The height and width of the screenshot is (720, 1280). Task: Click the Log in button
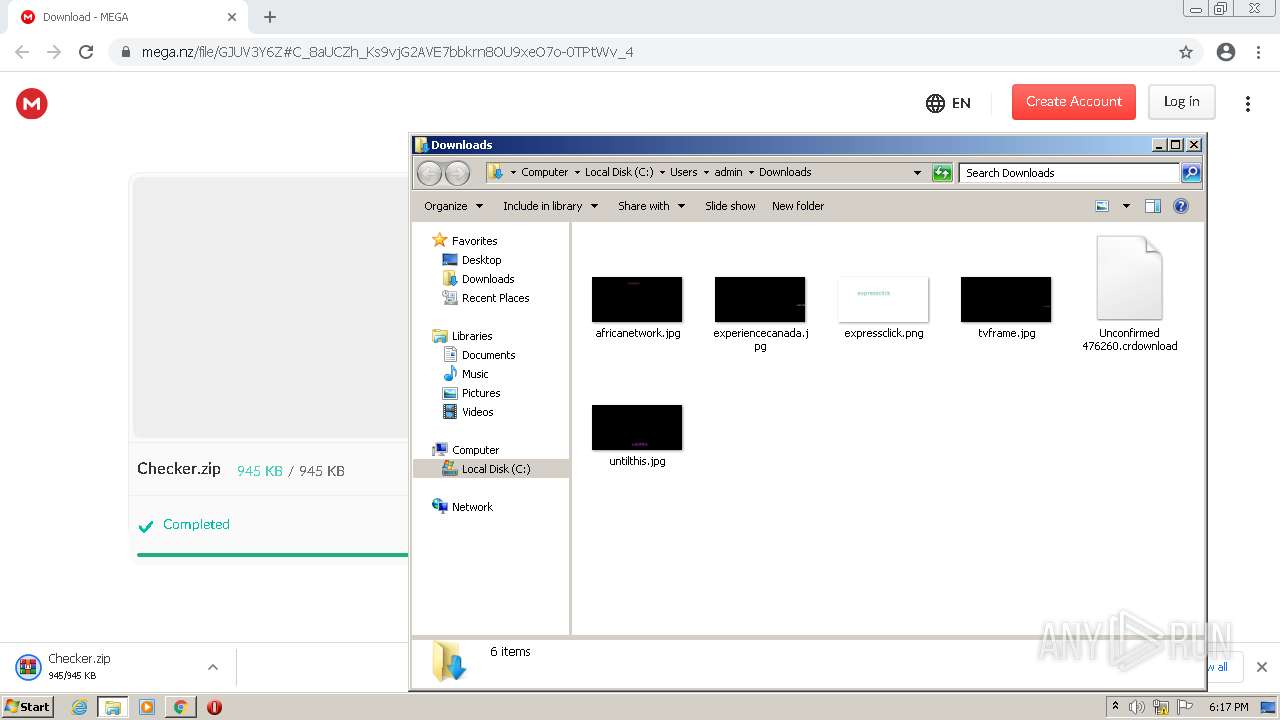click(x=1181, y=102)
